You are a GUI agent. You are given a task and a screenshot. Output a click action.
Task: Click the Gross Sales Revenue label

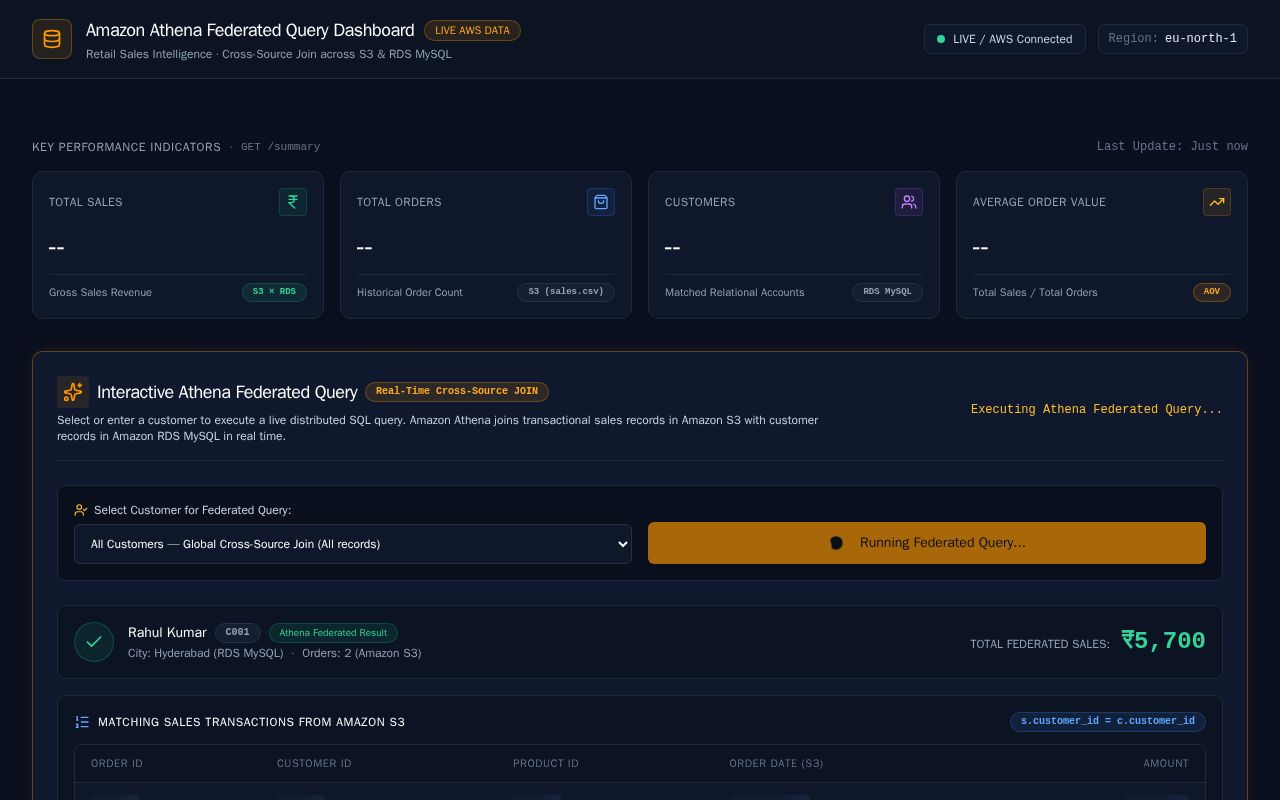coord(100,293)
